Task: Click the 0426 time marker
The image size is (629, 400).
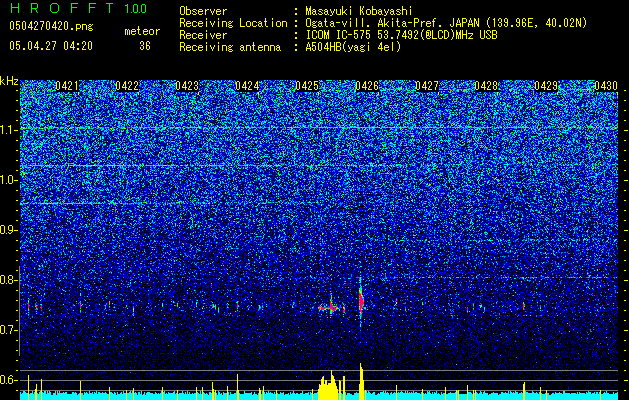Action: 367,86
